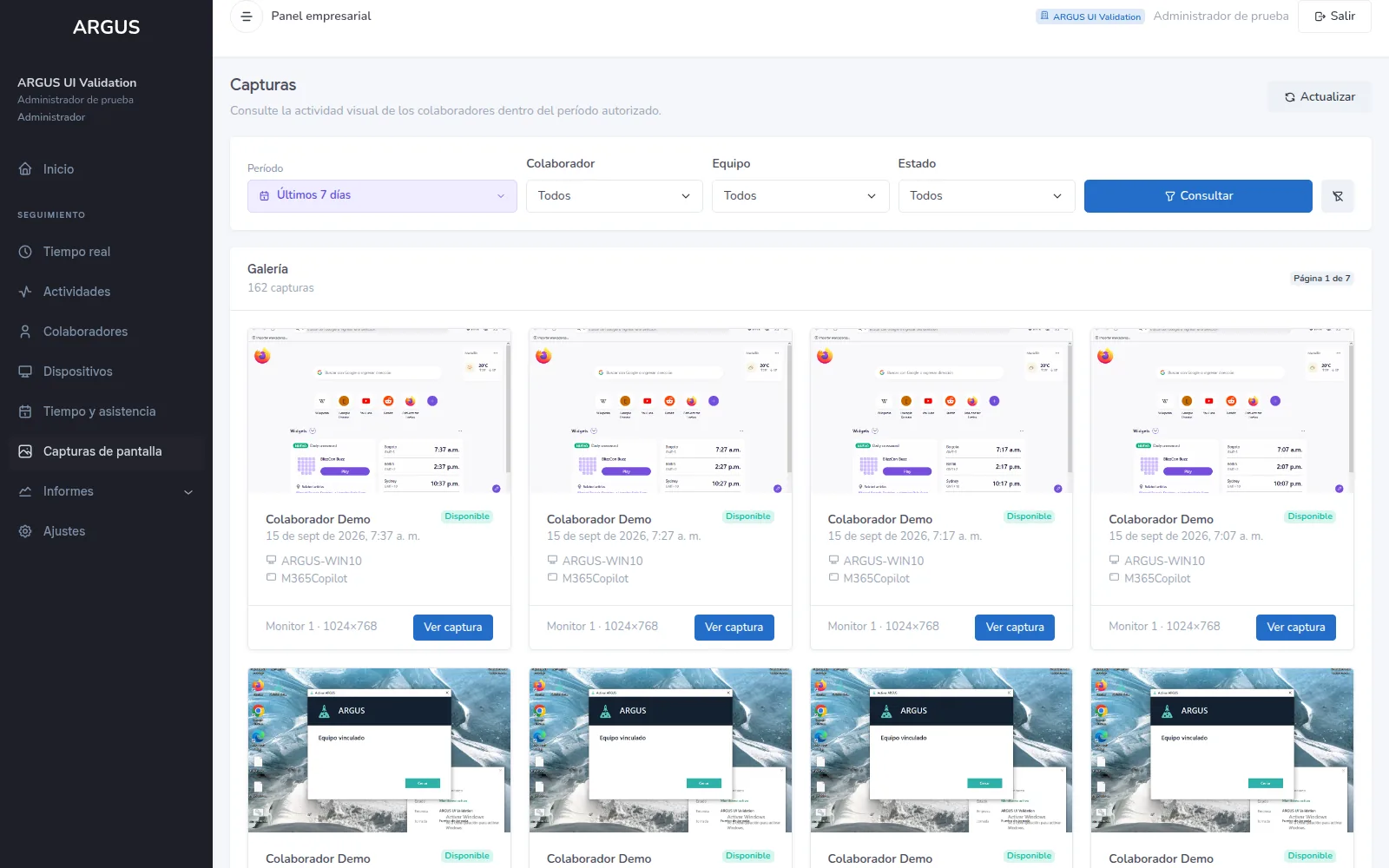Click the Administrador de prueba header text
Viewport: 1389px width, 868px height.
click(1221, 16)
